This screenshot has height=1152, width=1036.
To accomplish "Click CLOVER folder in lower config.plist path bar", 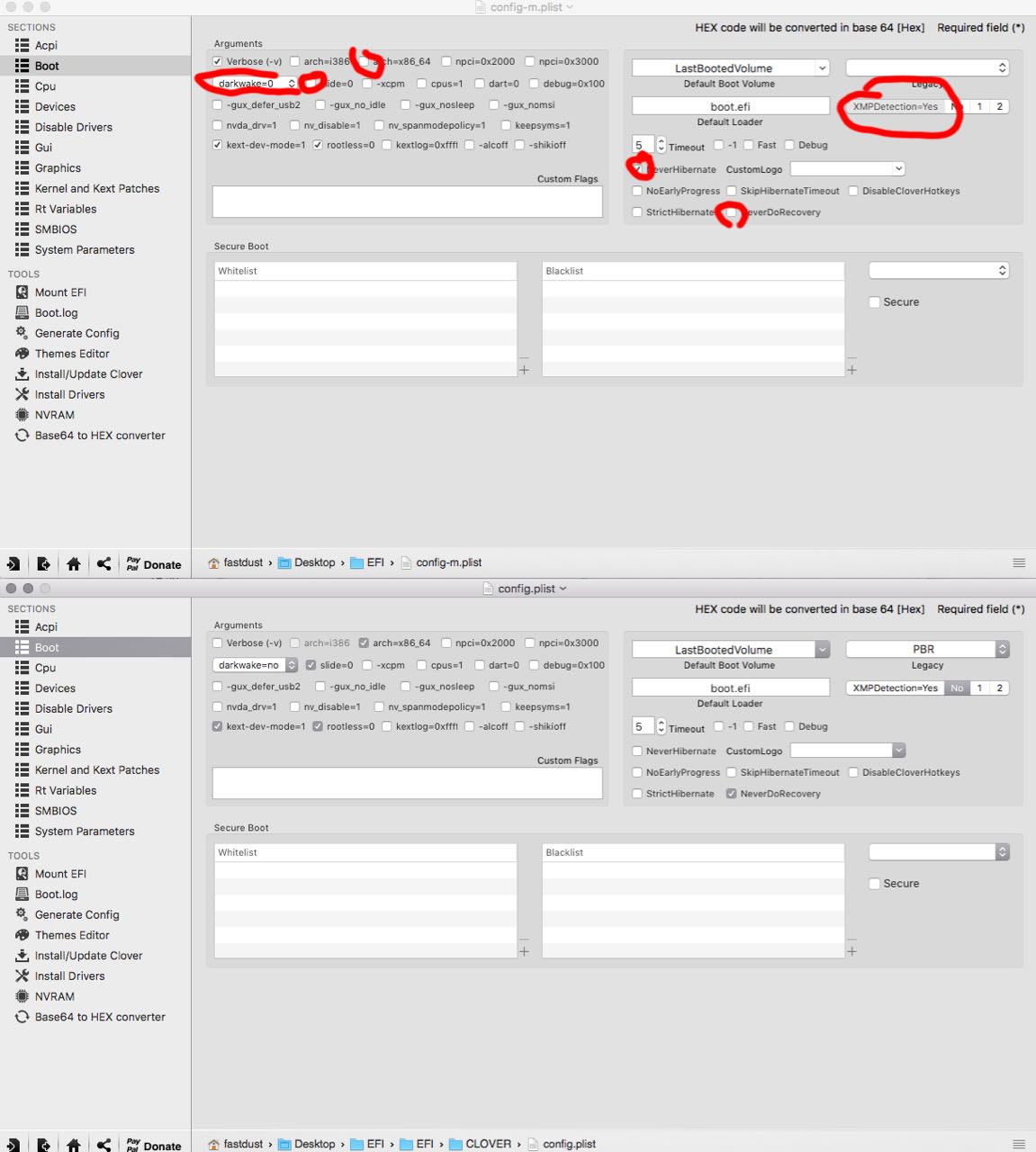I will 480,1144.
